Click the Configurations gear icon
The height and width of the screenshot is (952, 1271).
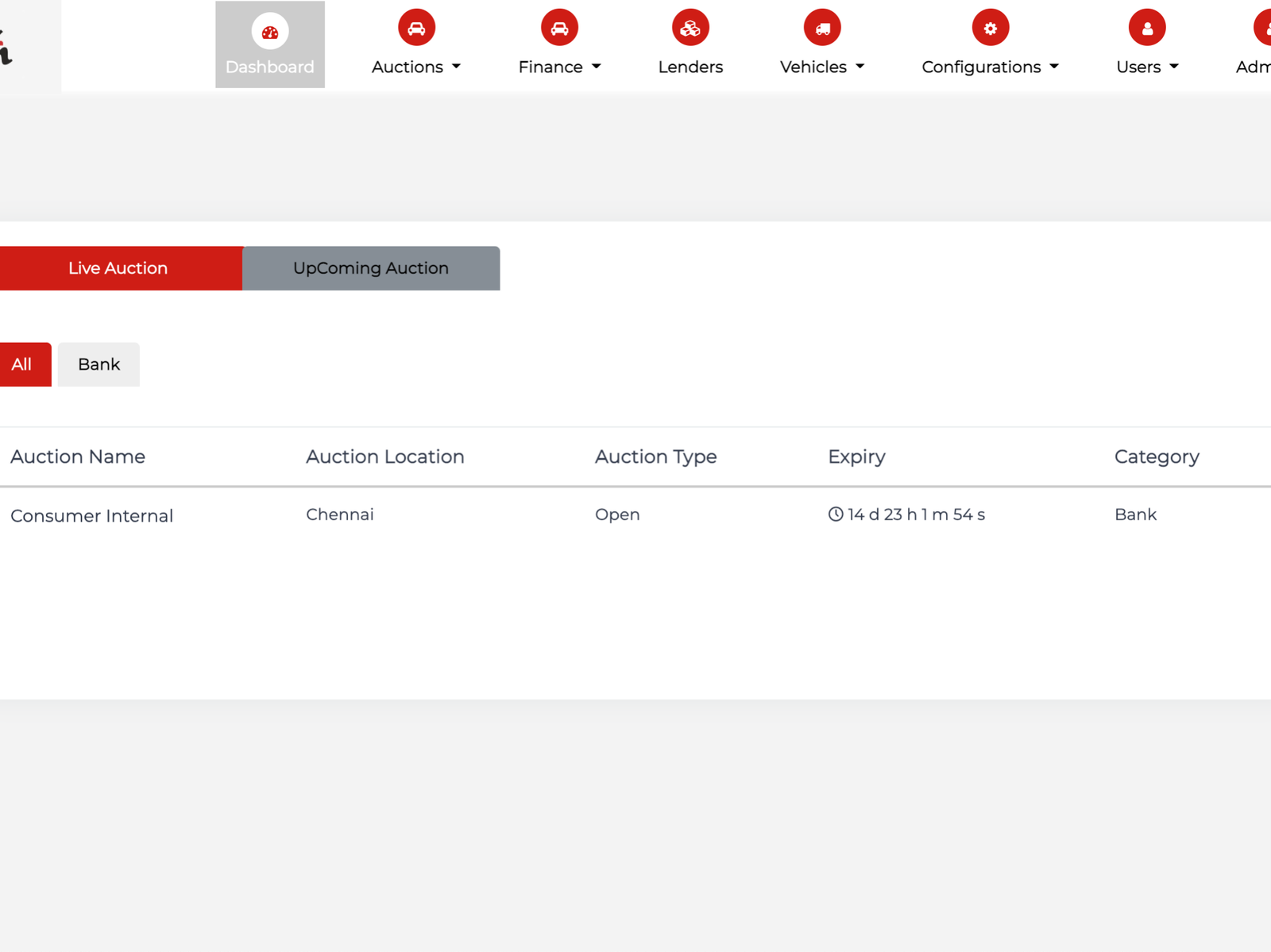point(990,28)
